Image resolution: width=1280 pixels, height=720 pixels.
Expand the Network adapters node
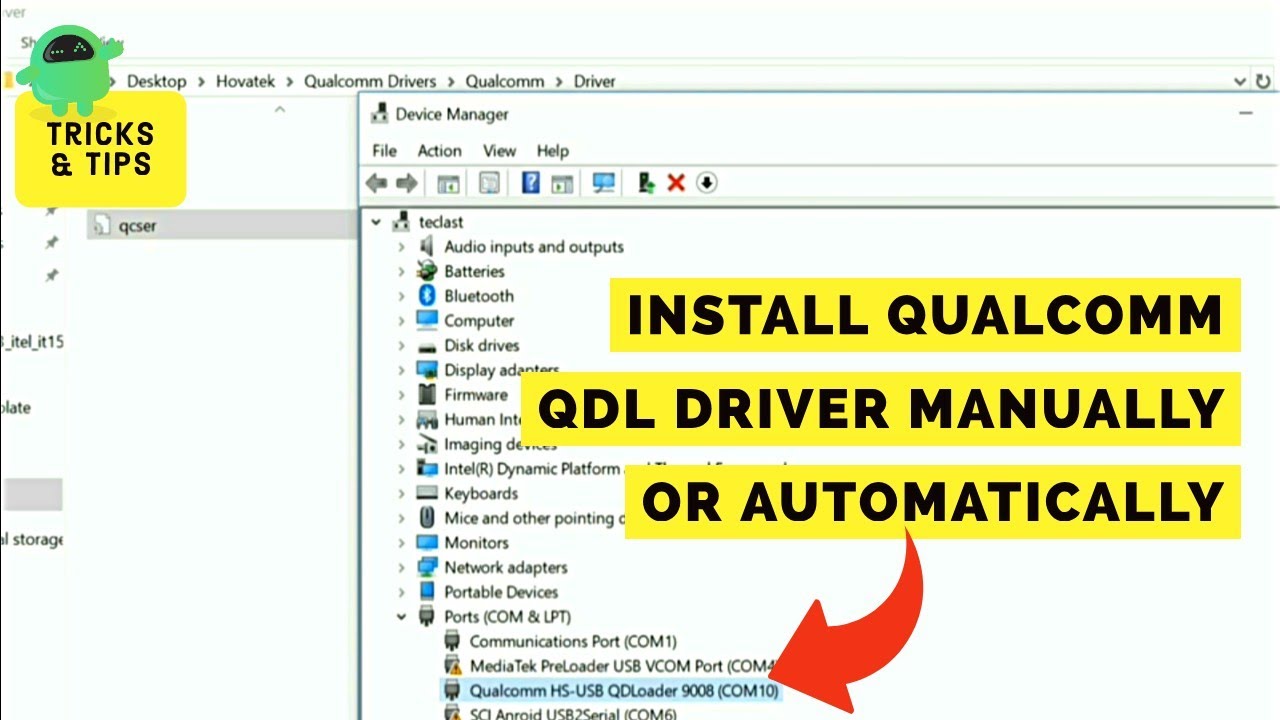(x=401, y=567)
